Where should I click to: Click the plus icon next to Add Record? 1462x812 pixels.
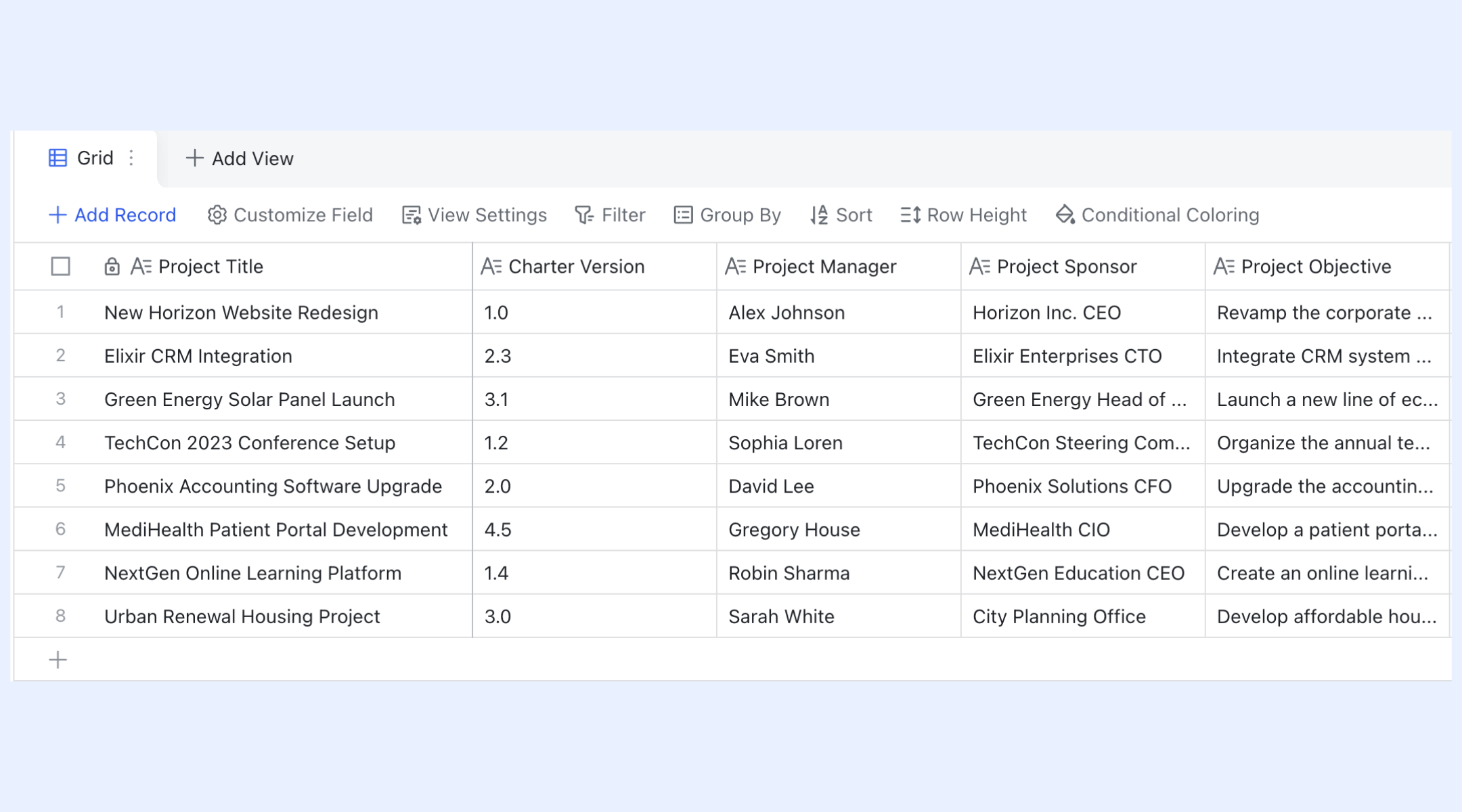pos(58,215)
